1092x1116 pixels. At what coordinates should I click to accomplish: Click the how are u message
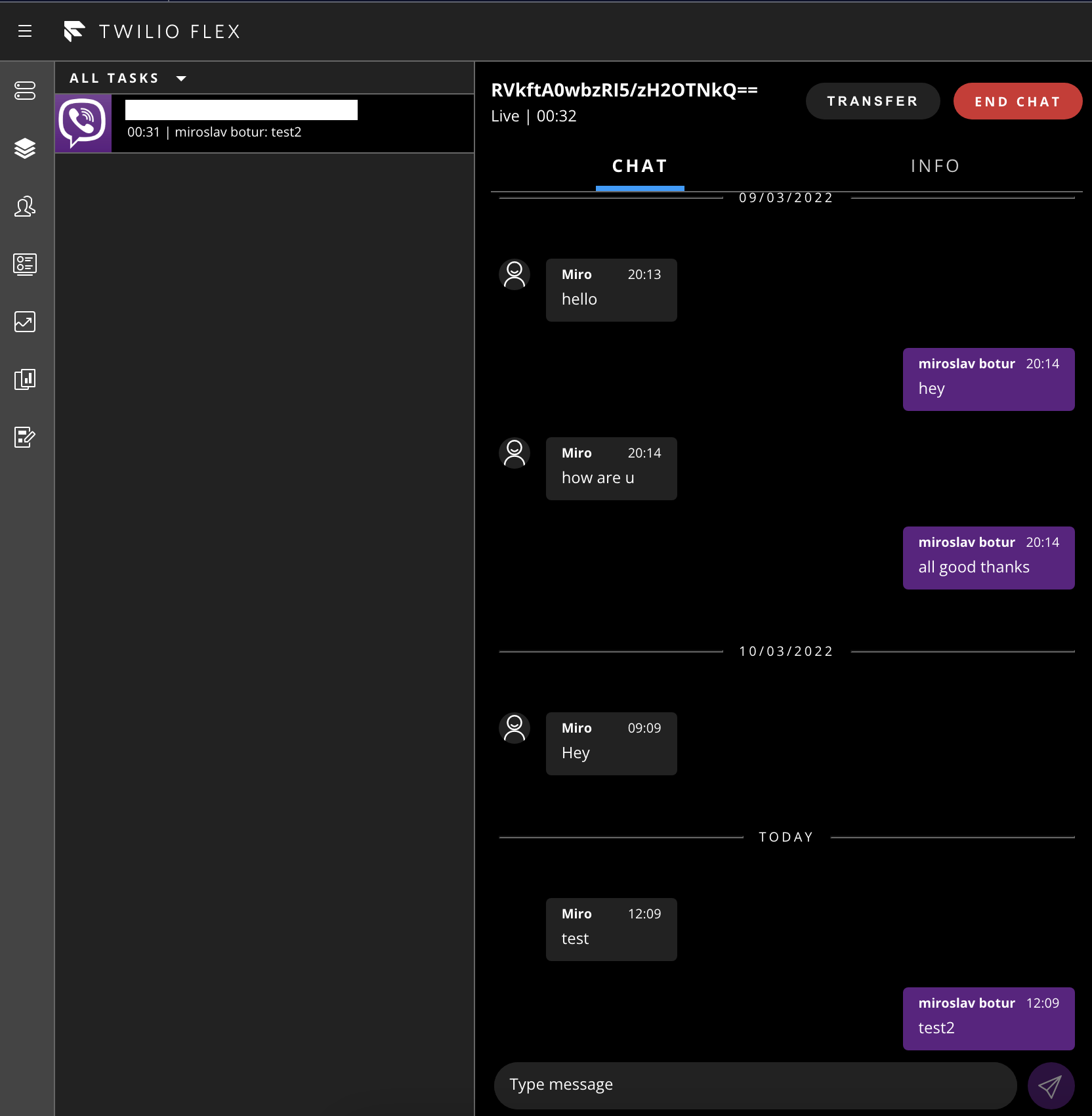pos(612,469)
